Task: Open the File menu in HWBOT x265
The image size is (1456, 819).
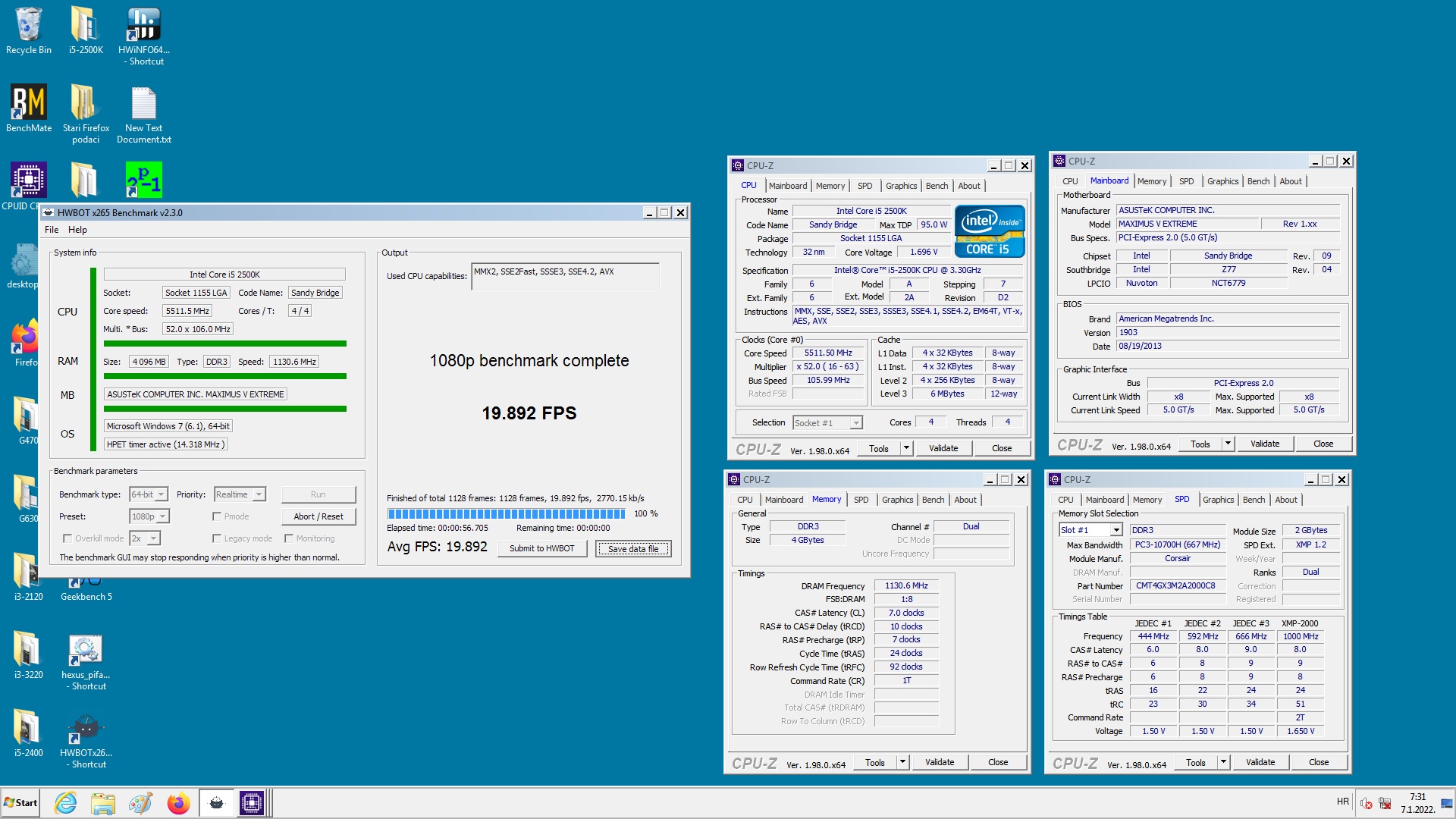Action: (x=52, y=230)
